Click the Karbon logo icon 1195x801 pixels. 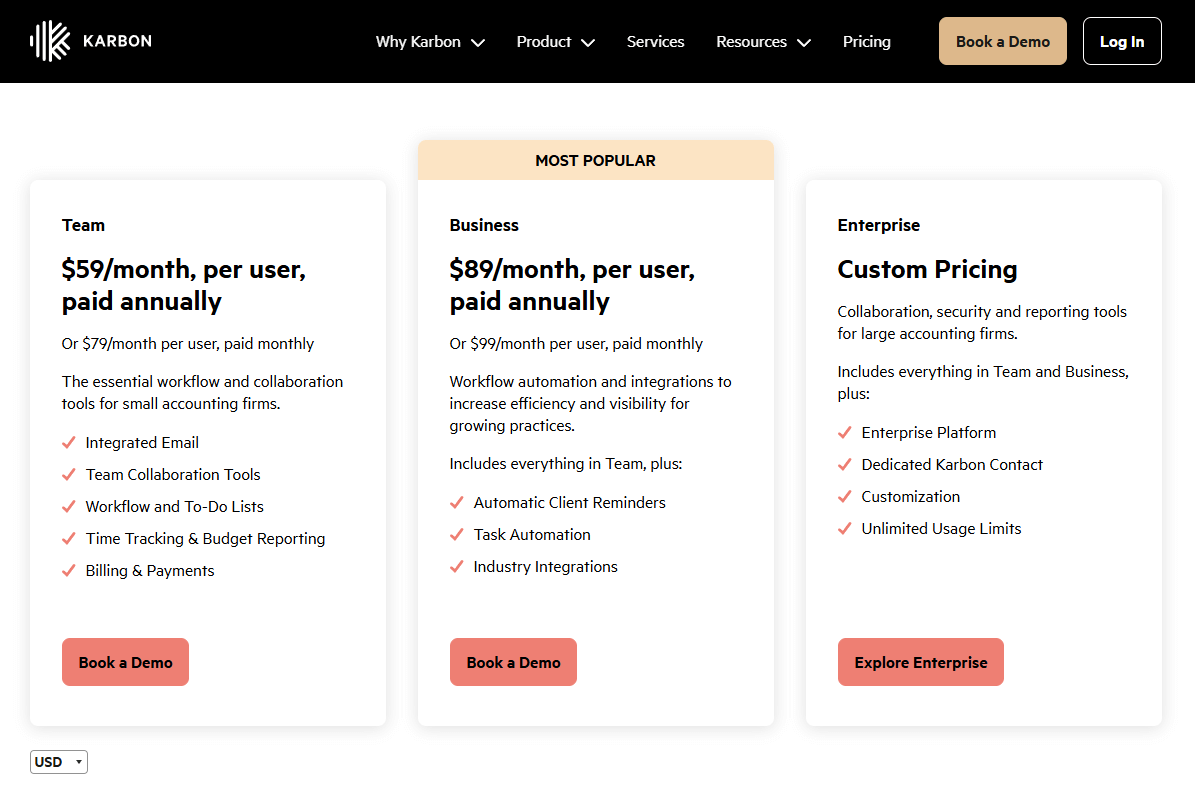click(52, 41)
